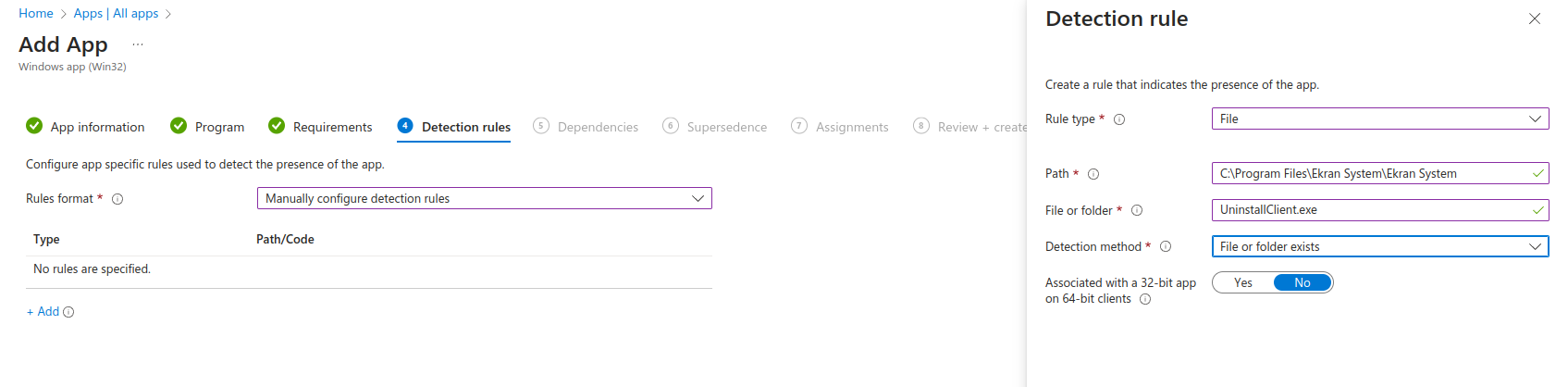Switch to the Requirements step
This screenshot has width=1568, height=387.
321,127
